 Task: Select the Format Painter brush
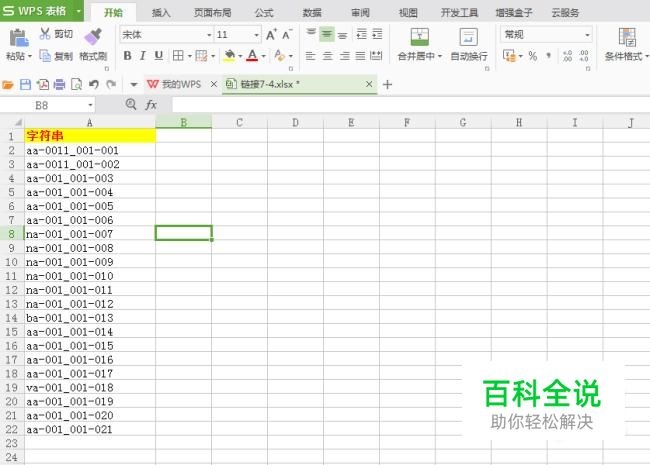click(x=93, y=37)
